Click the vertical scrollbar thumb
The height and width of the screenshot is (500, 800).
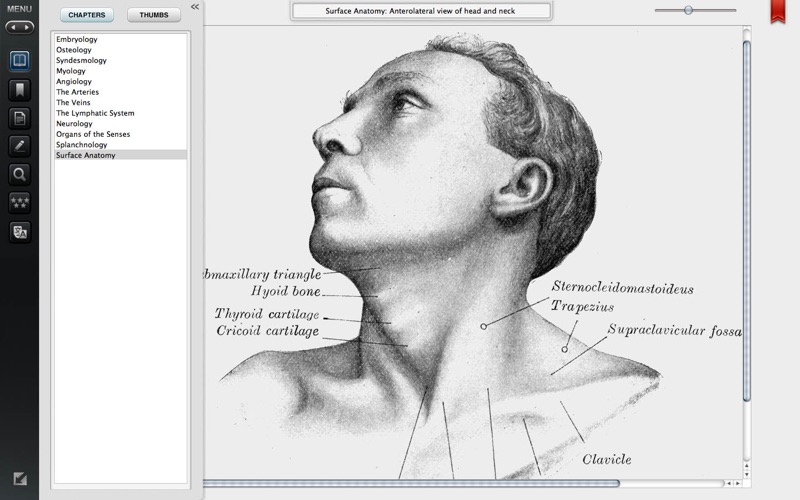(746, 221)
